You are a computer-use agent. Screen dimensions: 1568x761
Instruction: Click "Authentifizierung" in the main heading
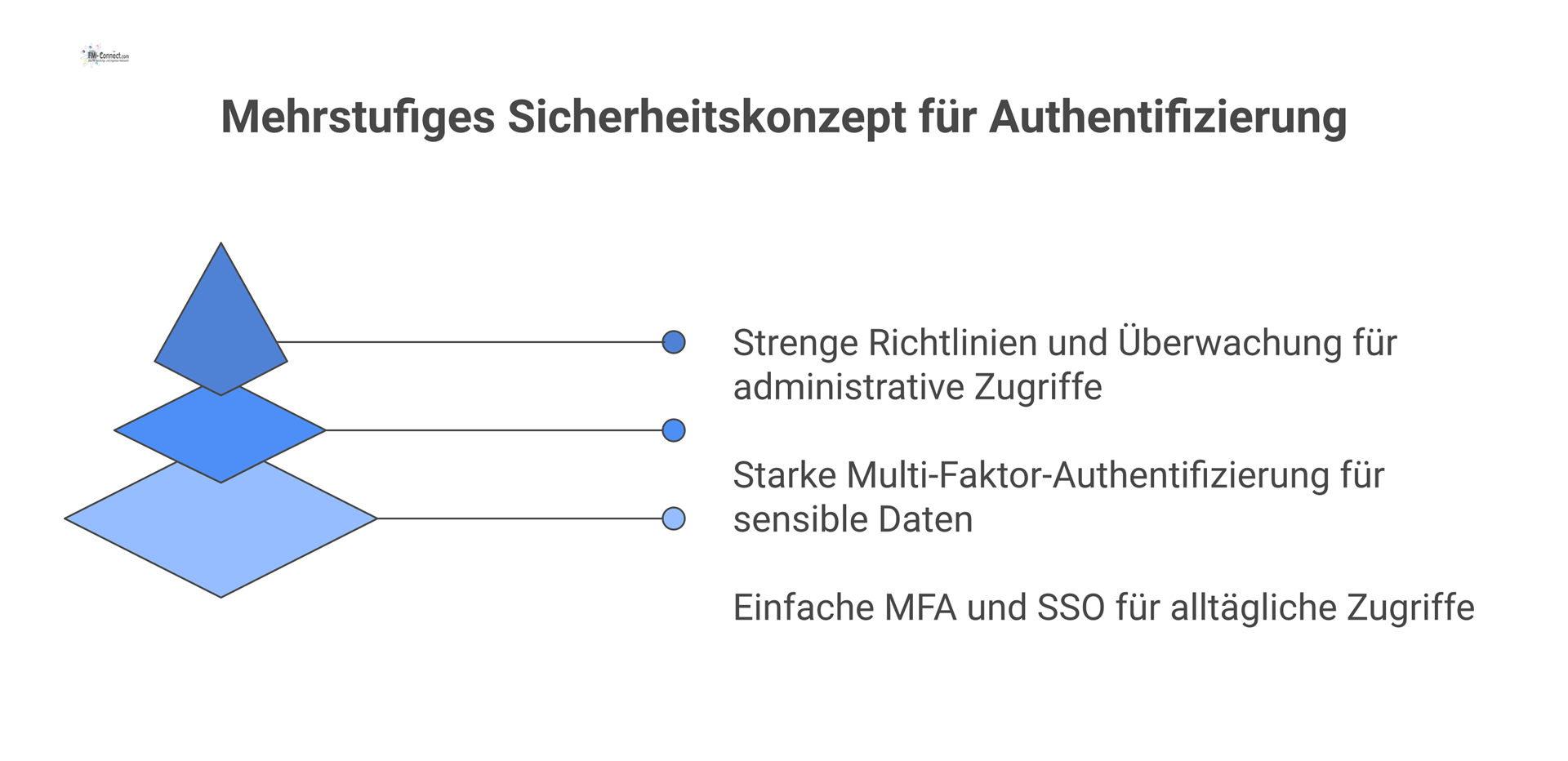pyautogui.click(x=1168, y=117)
